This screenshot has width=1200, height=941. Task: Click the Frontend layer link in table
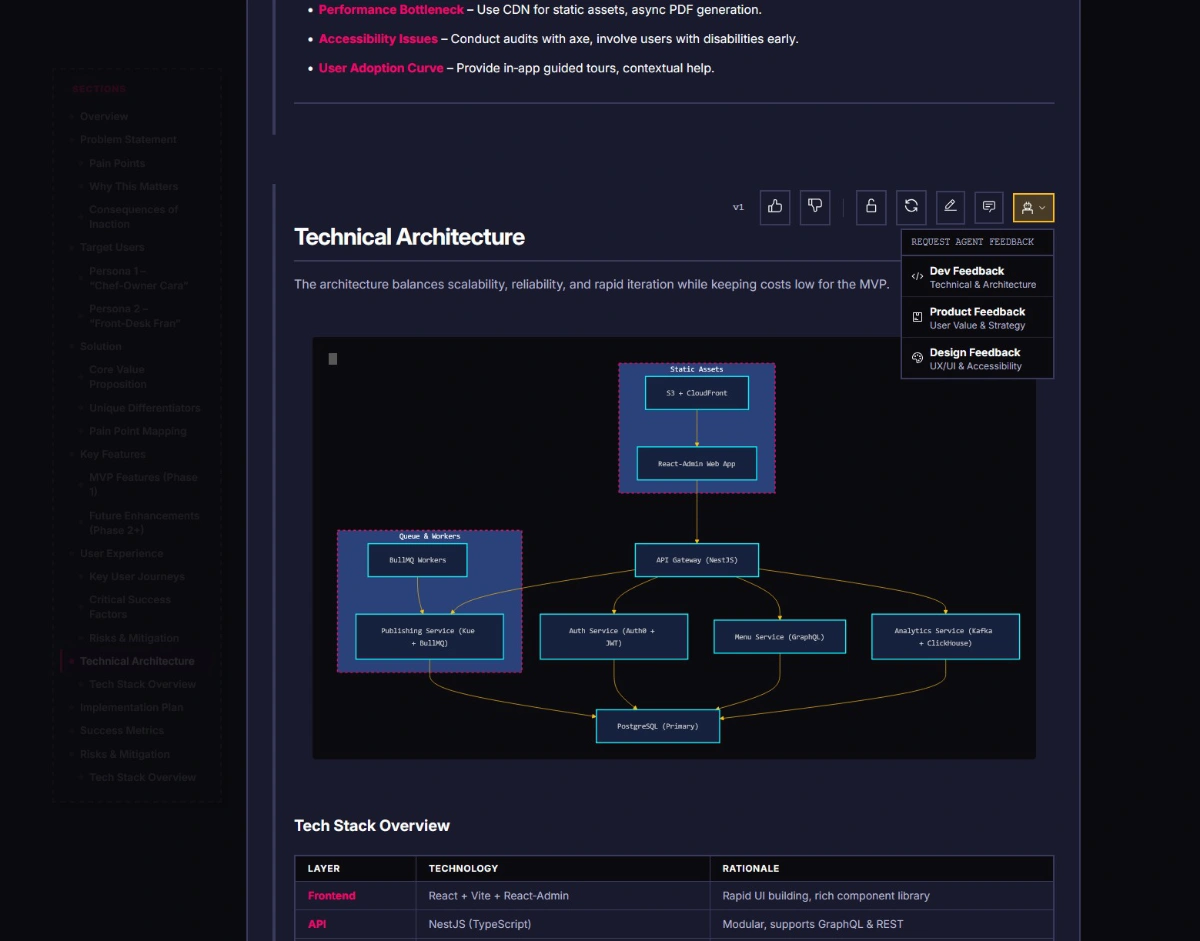[331, 896]
